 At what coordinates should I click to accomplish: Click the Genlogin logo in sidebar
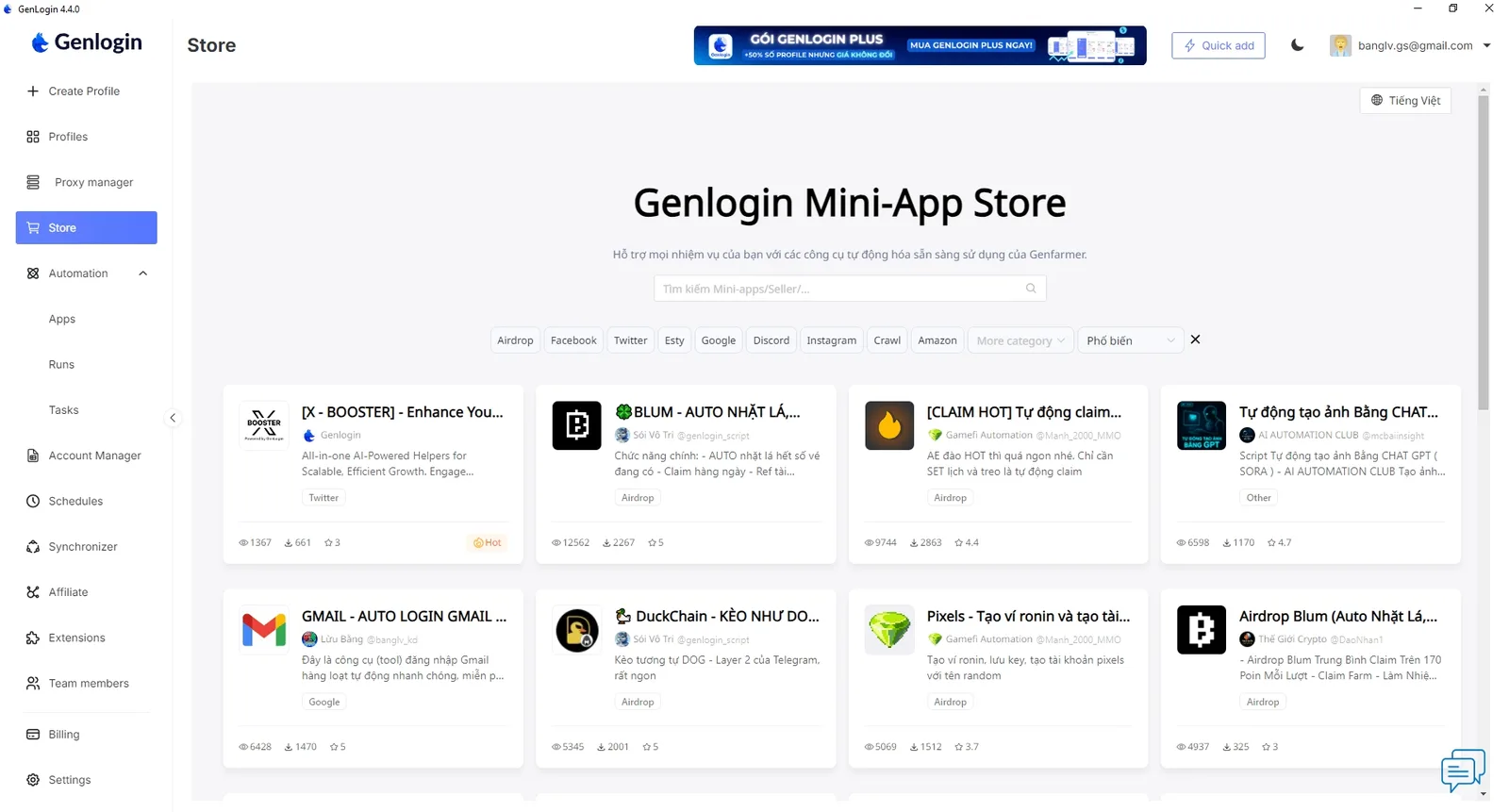86,42
